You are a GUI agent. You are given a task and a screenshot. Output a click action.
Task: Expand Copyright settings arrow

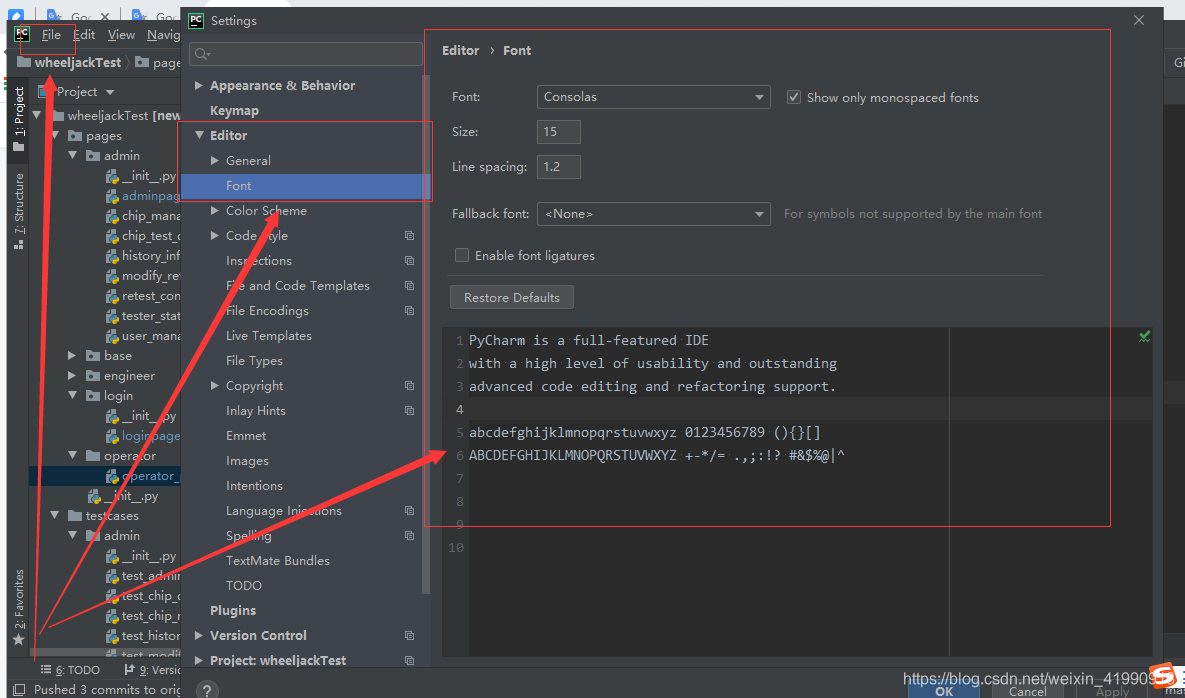(215, 385)
